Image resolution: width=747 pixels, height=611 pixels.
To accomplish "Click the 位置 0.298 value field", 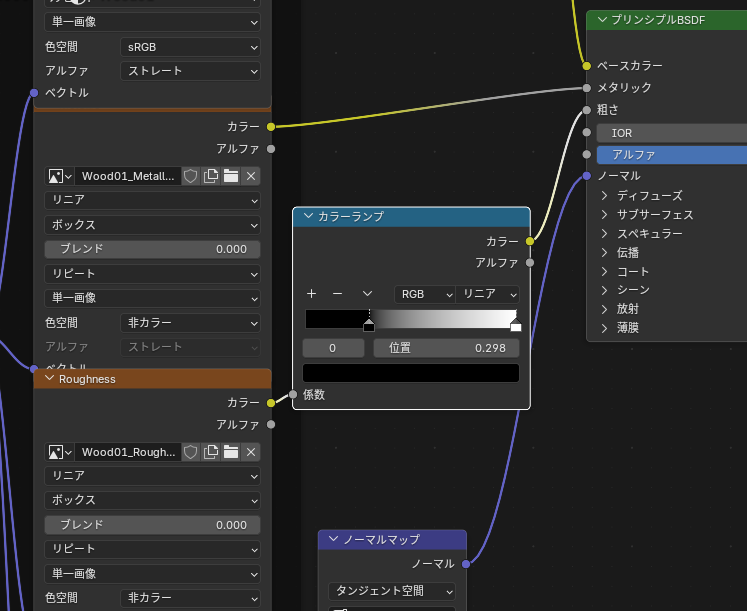I will pyautogui.click(x=446, y=348).
